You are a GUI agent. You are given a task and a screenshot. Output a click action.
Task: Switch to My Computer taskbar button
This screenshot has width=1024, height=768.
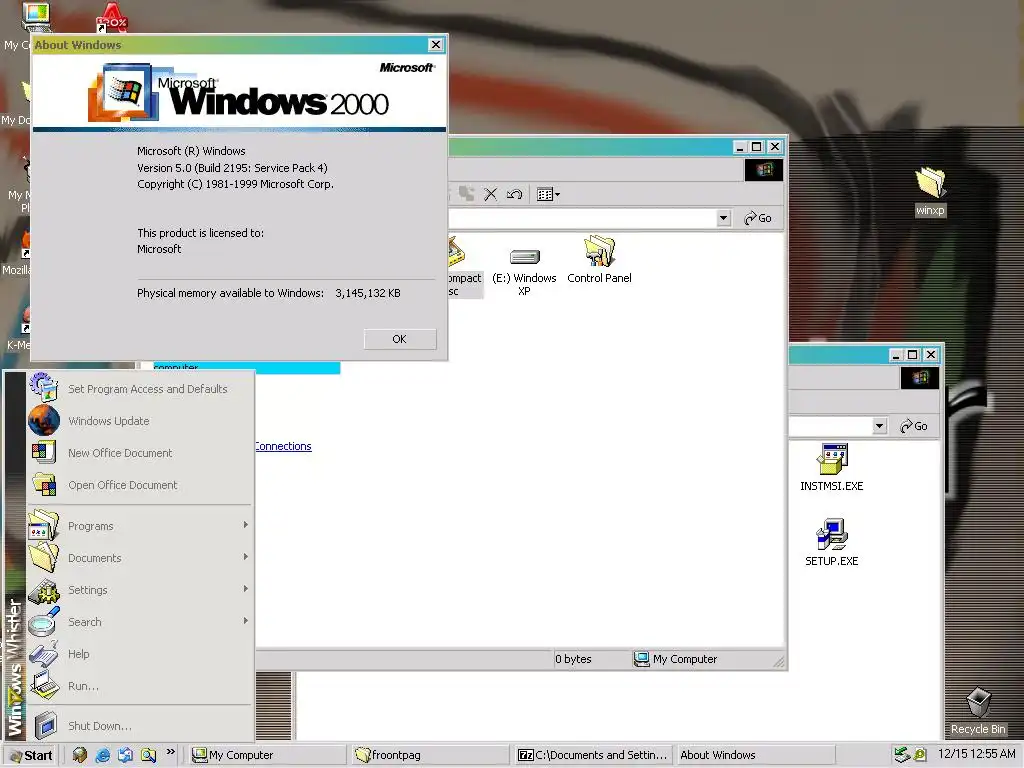coord(267,755)
